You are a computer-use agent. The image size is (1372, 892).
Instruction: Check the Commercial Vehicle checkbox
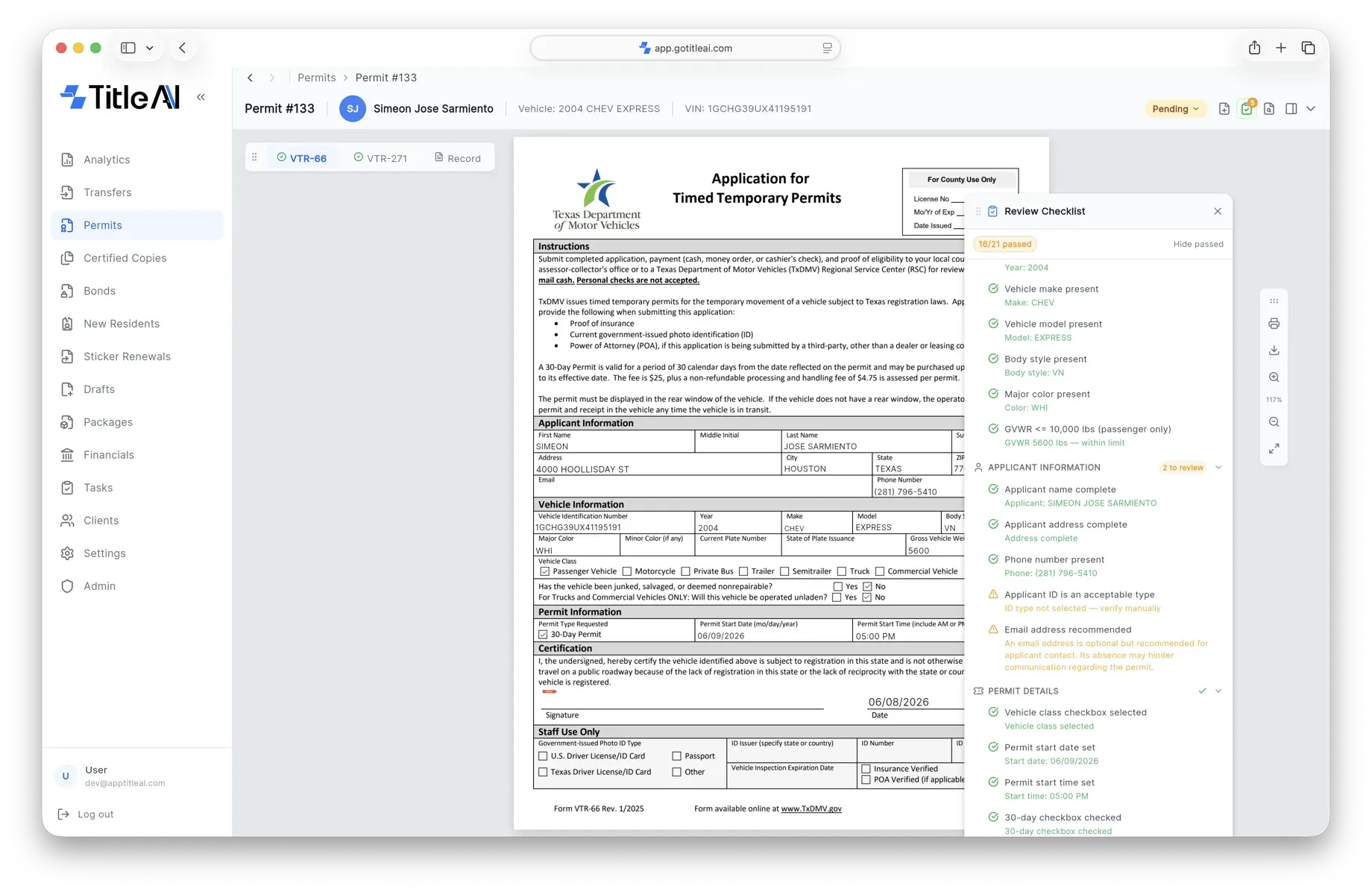tap(880, 572)
